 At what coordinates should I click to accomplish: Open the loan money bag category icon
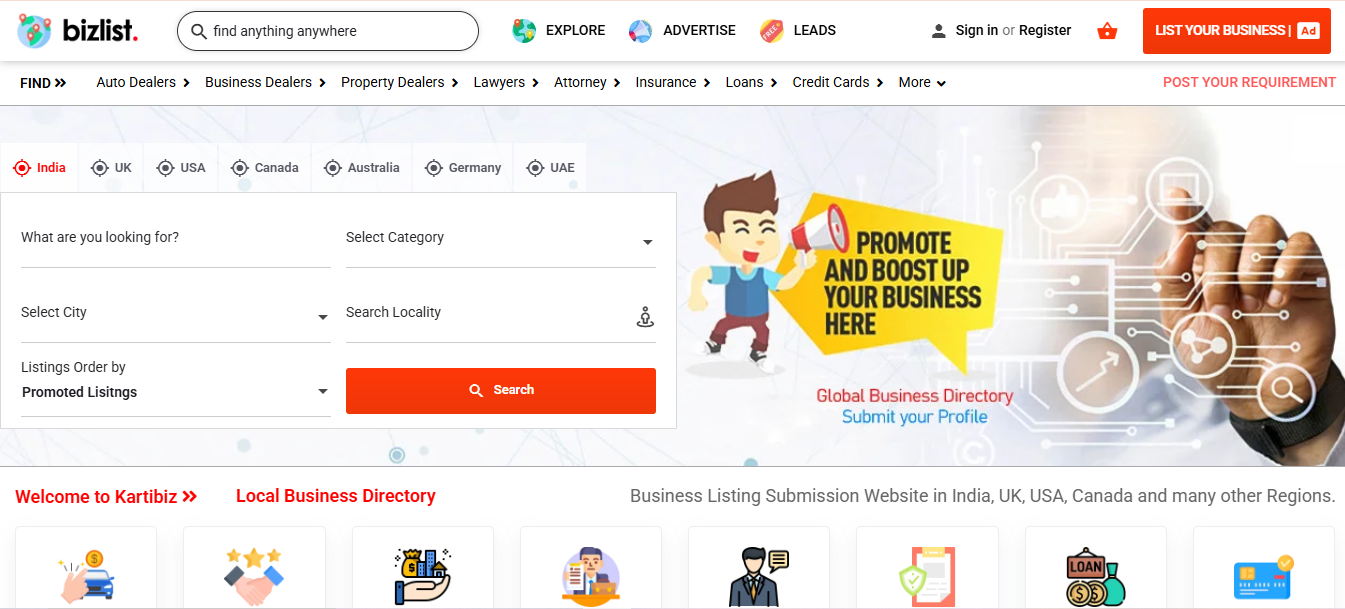tap(1095, 576)
